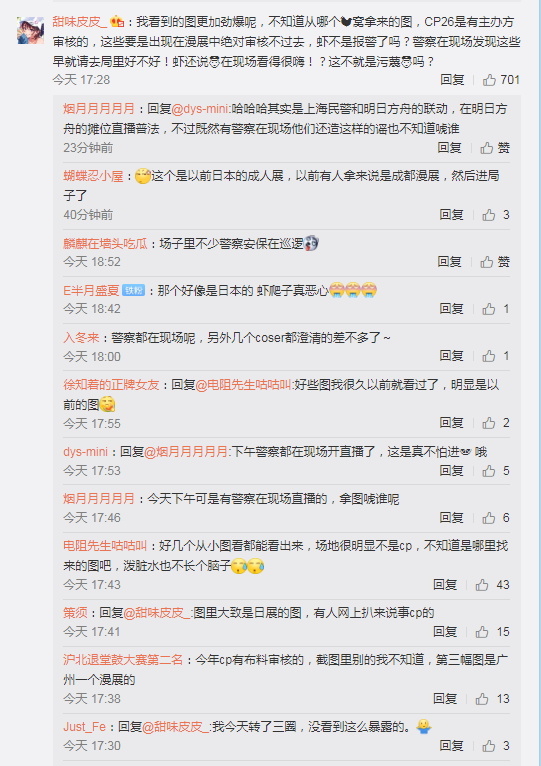Like 蝴蝶忍小屋's comment with 3 likes
Image resolution: width=541 pixels, height=766 pixels.
click(496, 214)
